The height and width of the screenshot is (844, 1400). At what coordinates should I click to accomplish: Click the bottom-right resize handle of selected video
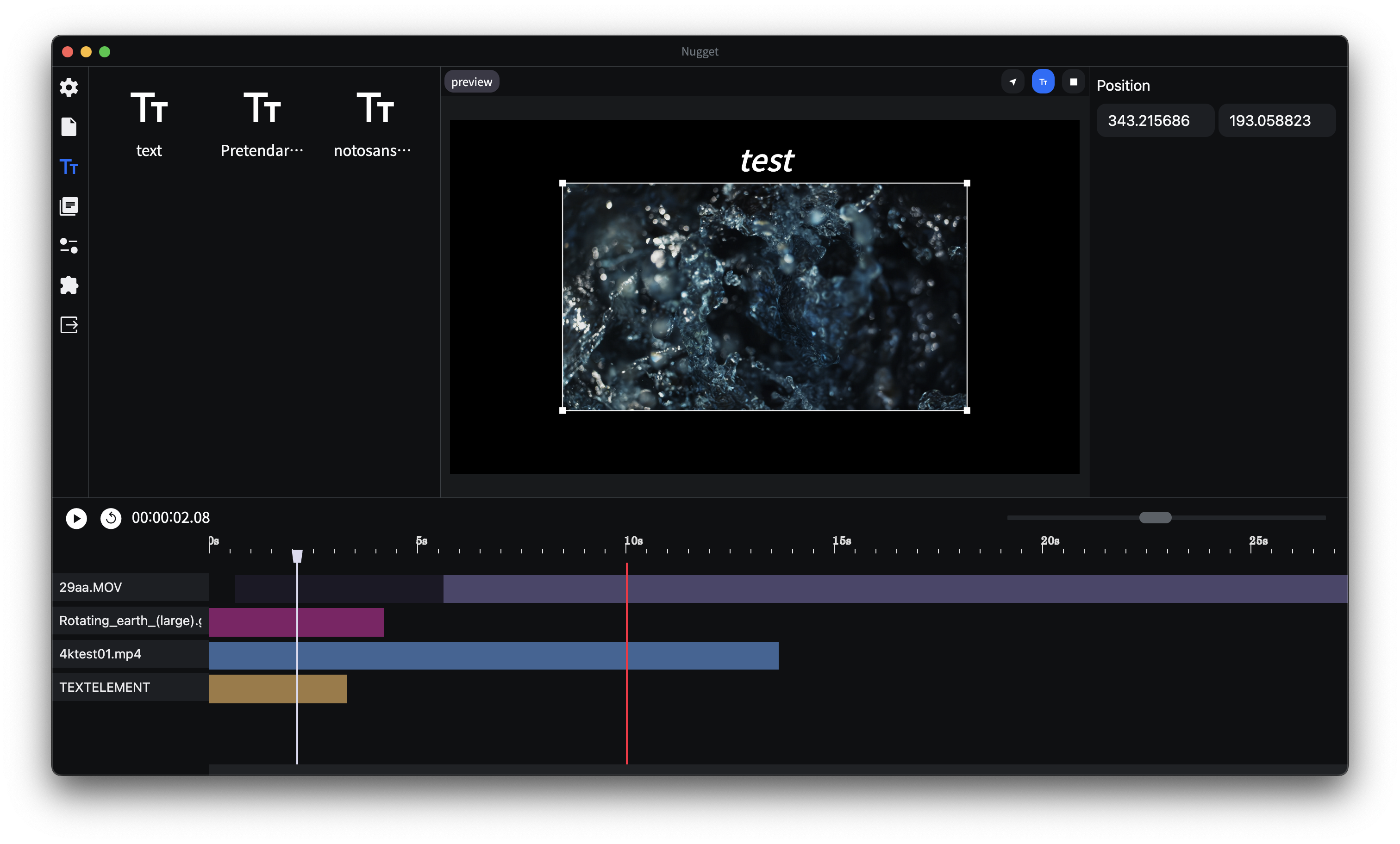pyautogui.click(x=967, y=410)
